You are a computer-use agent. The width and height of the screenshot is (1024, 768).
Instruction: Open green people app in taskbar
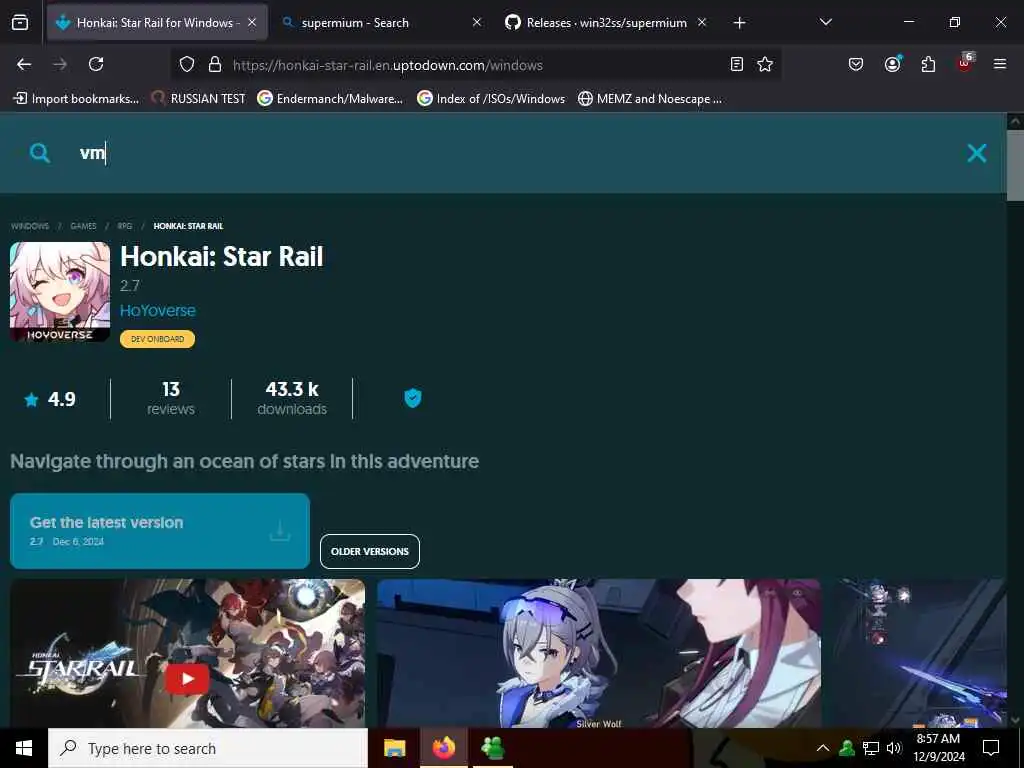[493, 748]
